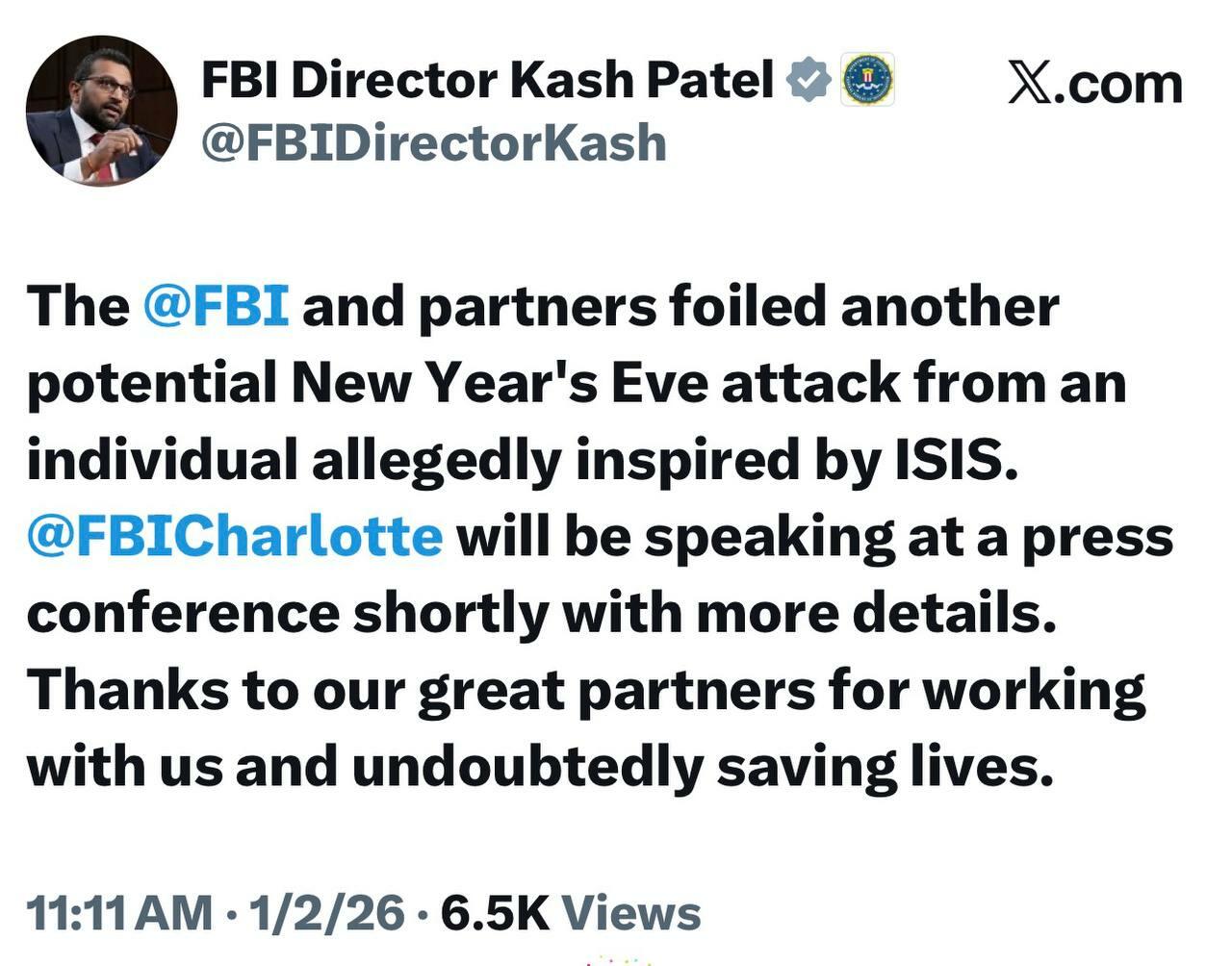Click Kash Patel's profile avatar photo
Image resolution: width=1232 pixels, height=966 pixels.
[101, 111]
